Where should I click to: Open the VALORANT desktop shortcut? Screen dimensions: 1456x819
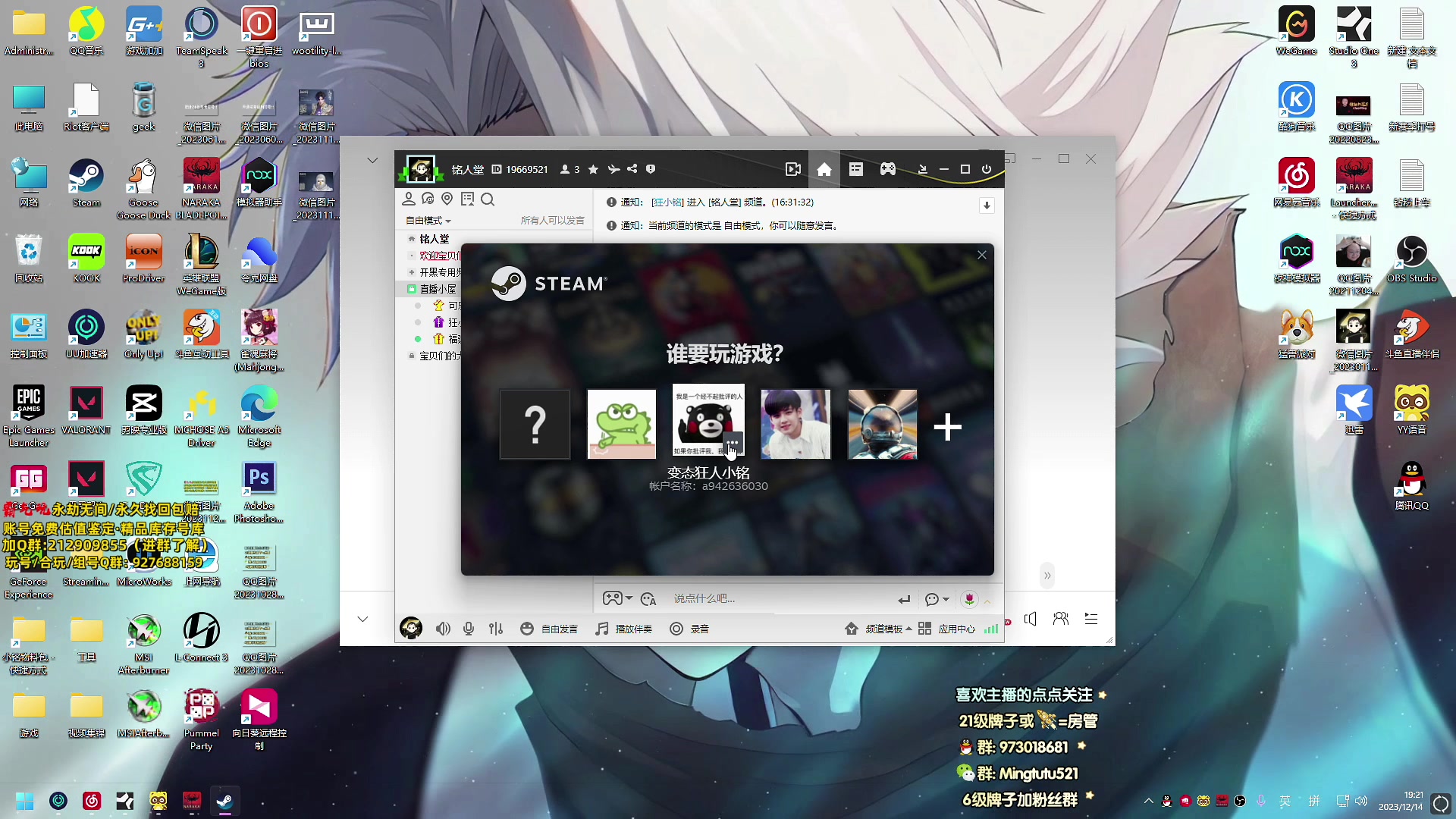pos(86,411)
